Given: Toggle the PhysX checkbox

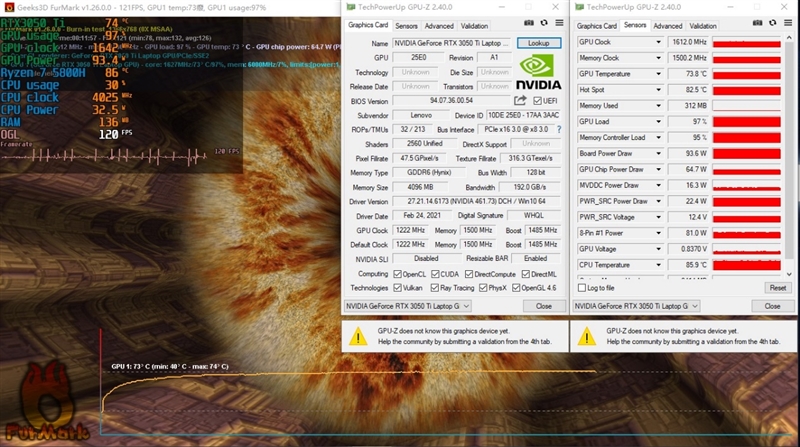Looking at the screenshot, I should point(483,288).
